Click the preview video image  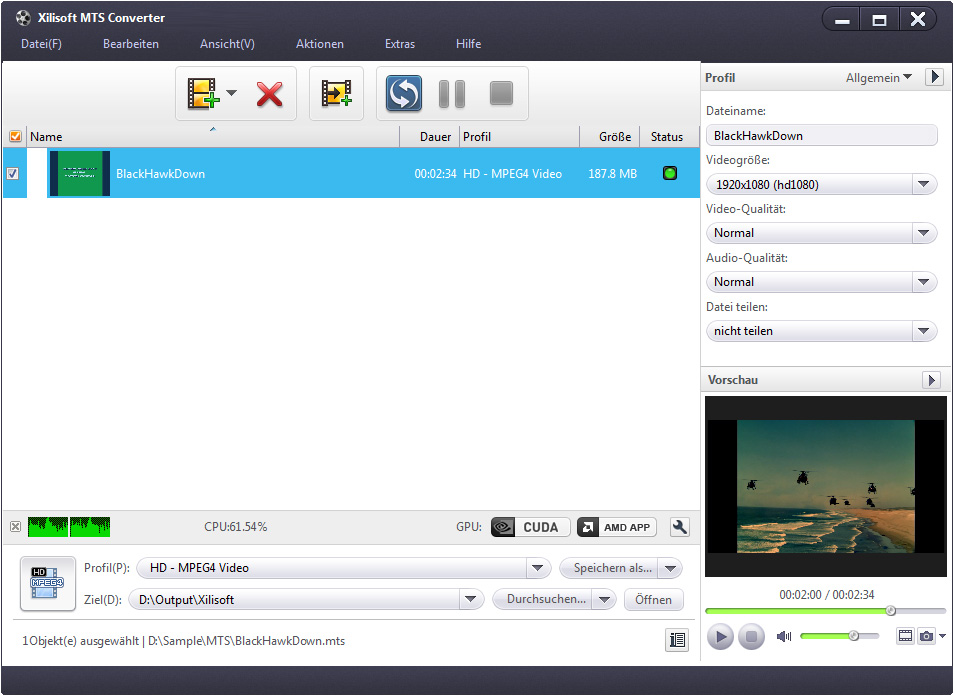coord(826,486)
